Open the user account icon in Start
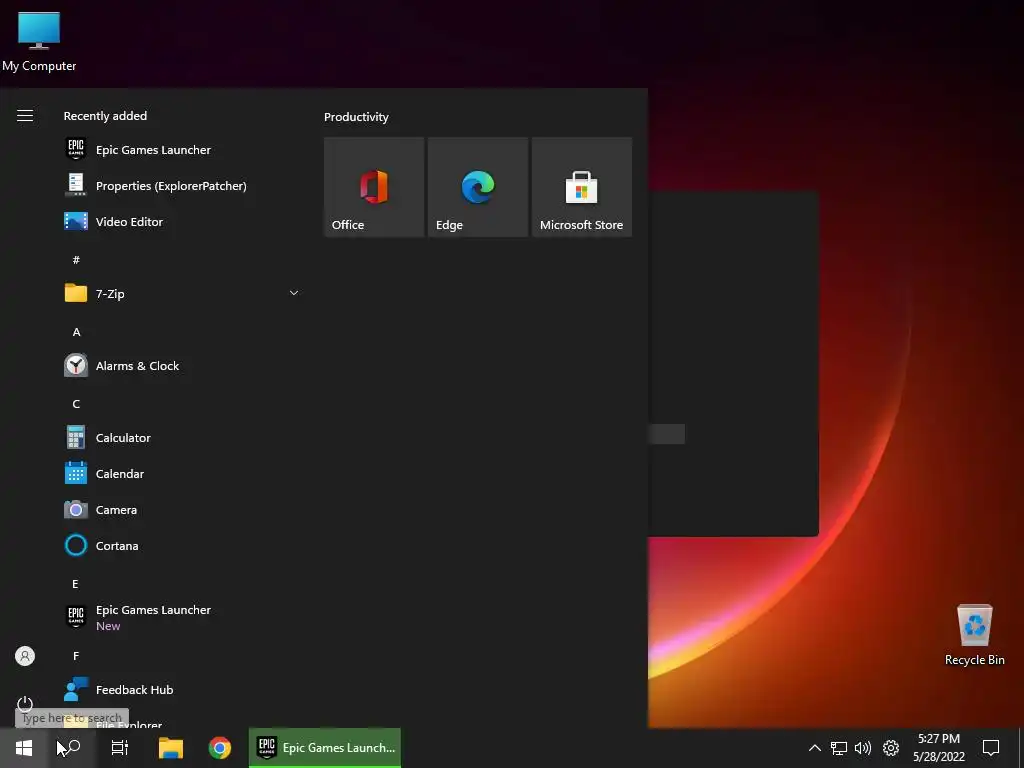This screenshot has width=1024, height=768. [25, 656]
